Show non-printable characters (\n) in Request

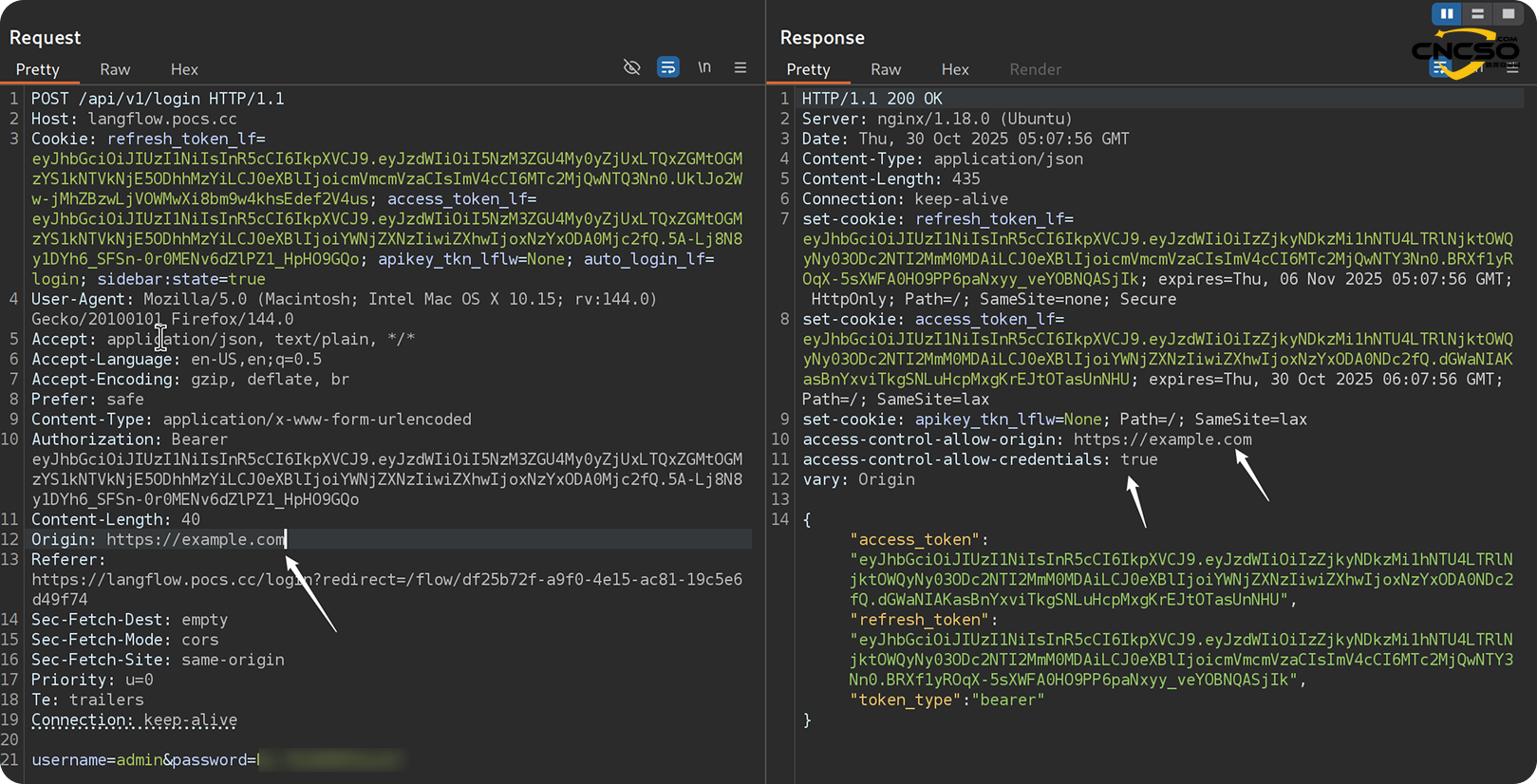coord(704,67)
